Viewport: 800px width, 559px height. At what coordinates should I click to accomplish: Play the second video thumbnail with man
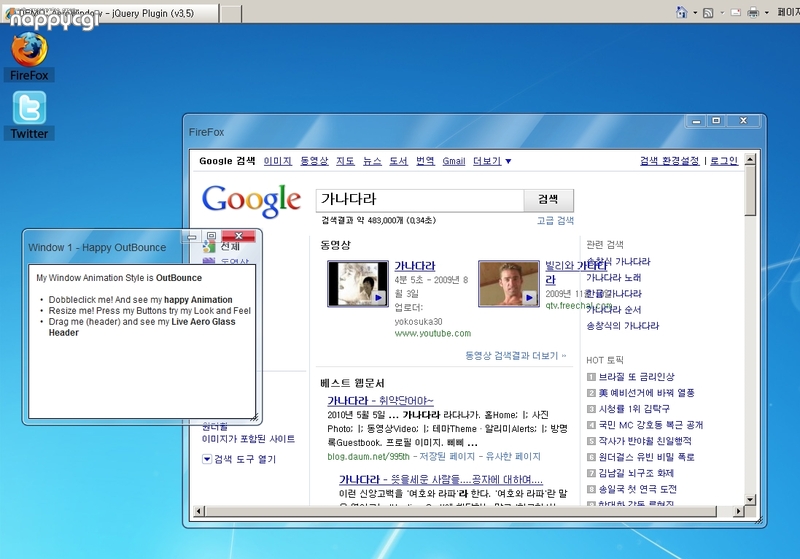[x=509, y=284]
